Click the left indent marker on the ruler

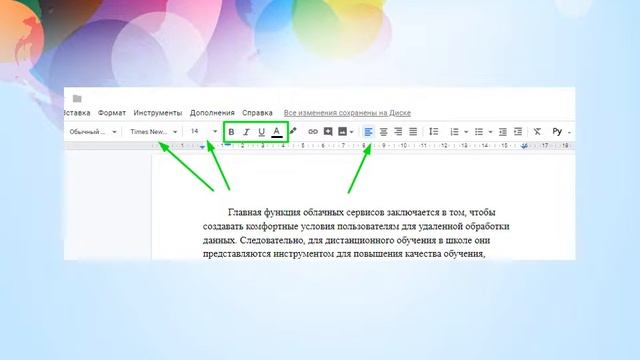[x=202, y=147]
